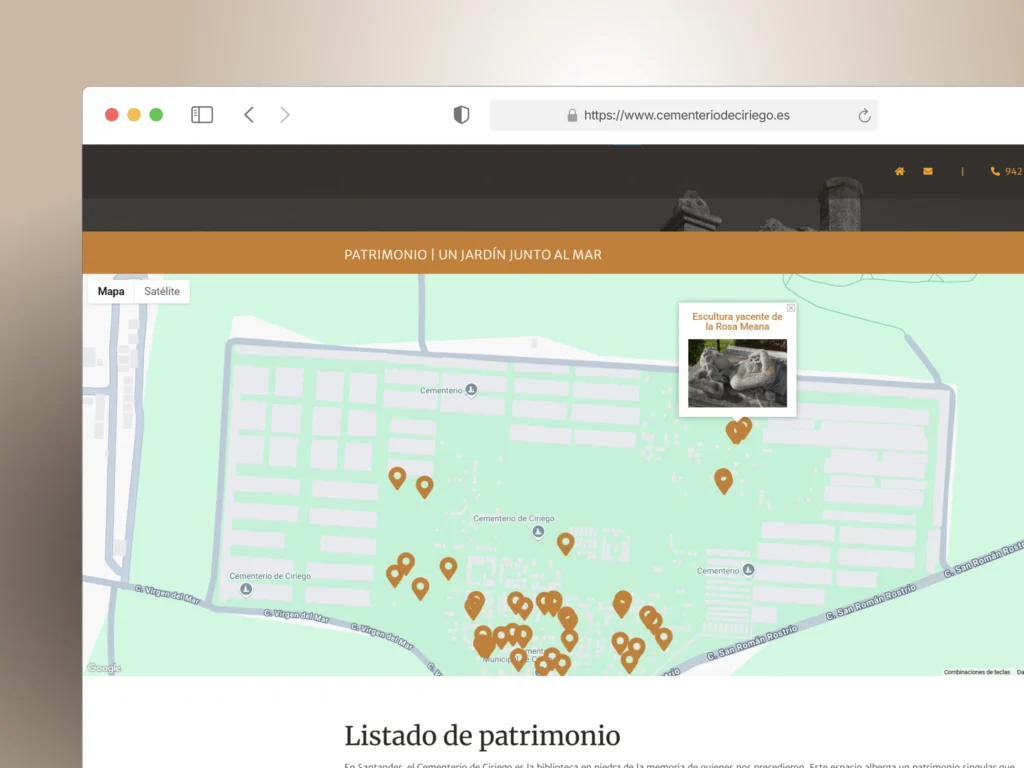Click the upper Cementerio place icon

[x=471, y=390]
